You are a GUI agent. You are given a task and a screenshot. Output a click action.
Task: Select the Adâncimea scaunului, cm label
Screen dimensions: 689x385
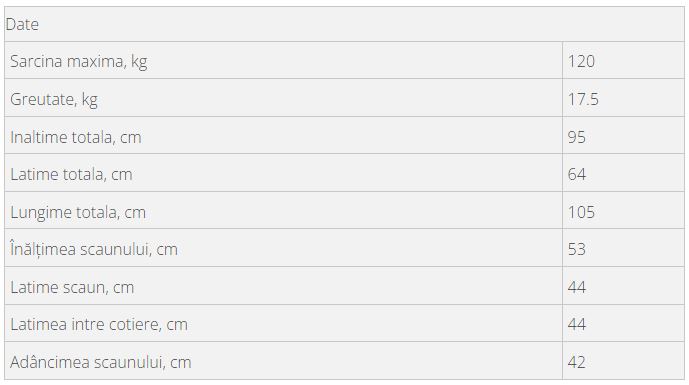click(101, 363)
